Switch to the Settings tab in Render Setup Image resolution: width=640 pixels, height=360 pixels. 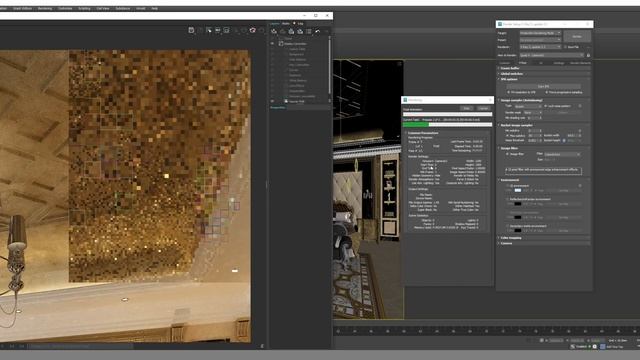point(559,63)
